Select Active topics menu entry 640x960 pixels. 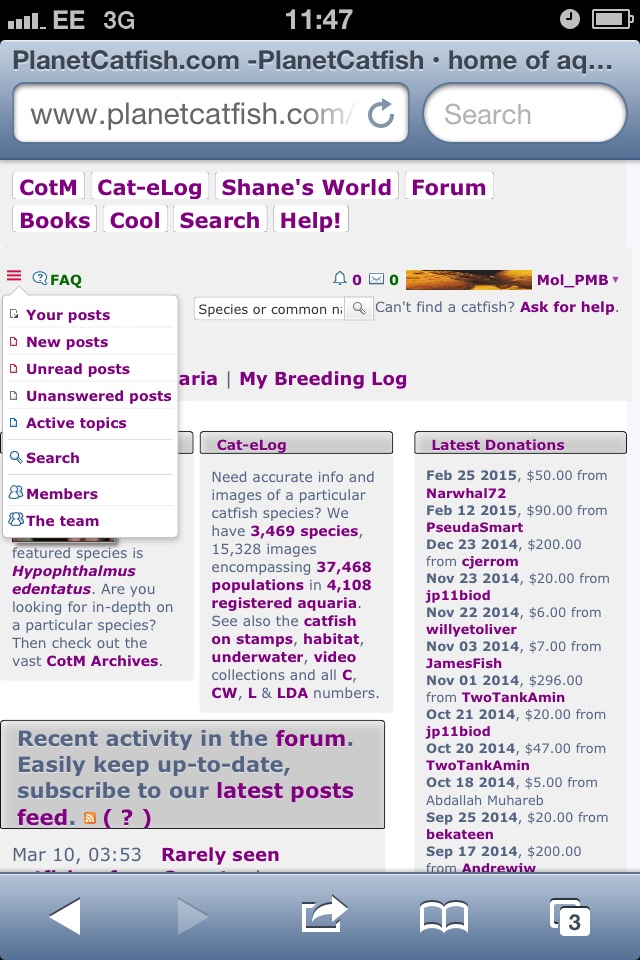(x=76, y=422)
